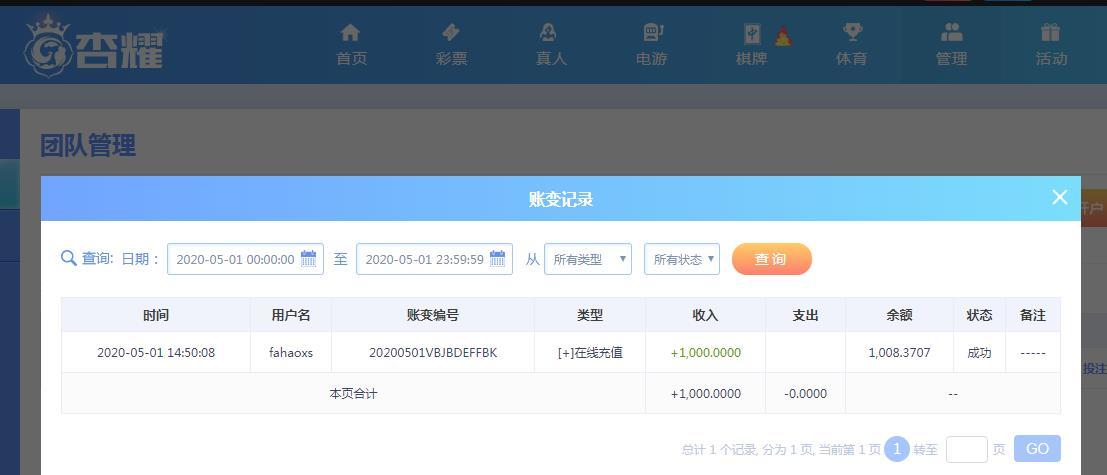
Task: Click the 收入 column header
Action: pos(705,315)
